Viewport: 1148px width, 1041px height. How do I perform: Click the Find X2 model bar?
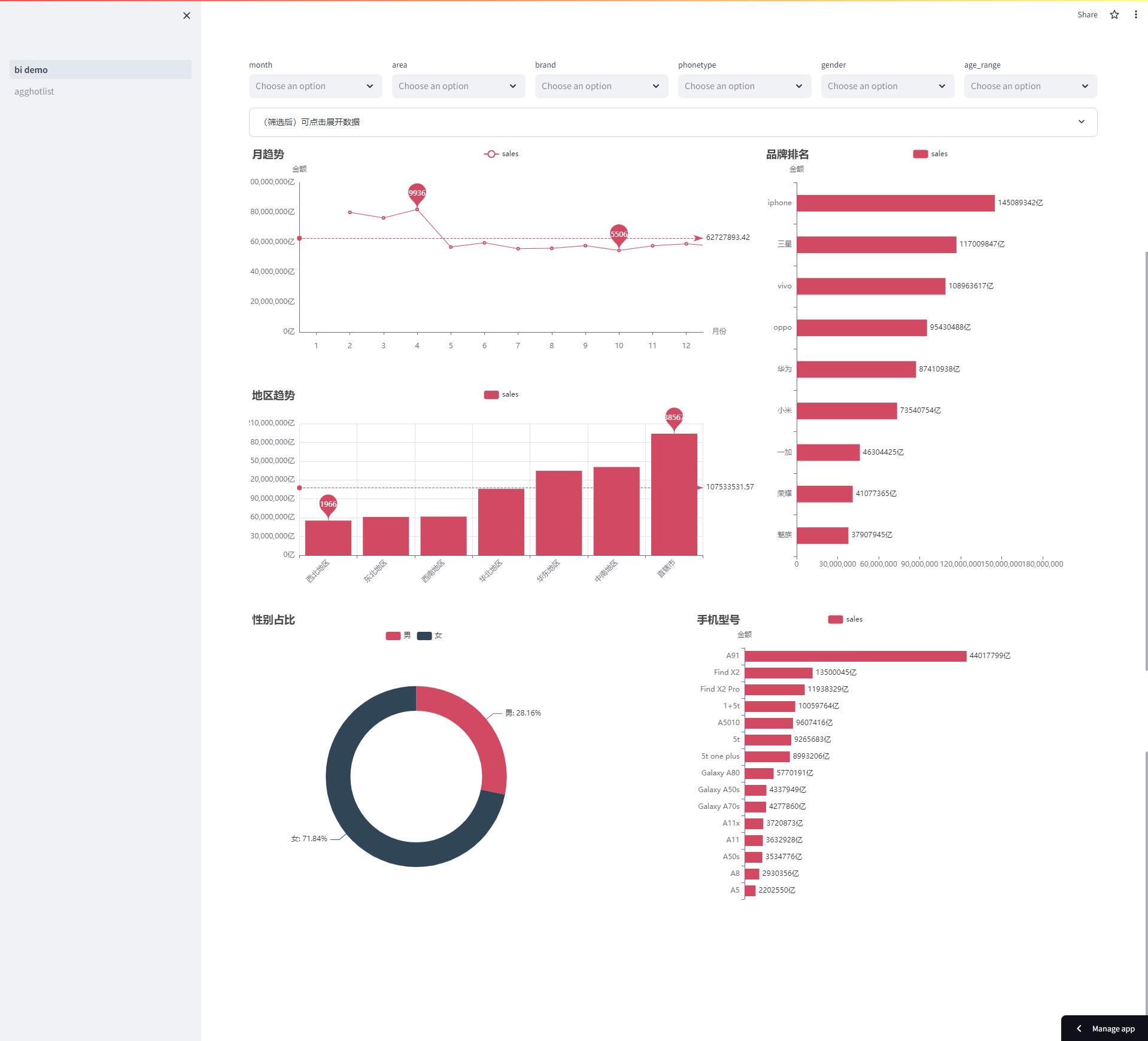[x=779, y=672]
